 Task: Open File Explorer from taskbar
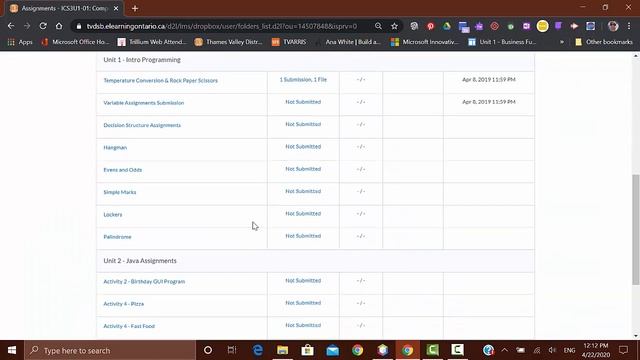pyautogui.click(x=282, y=350)
